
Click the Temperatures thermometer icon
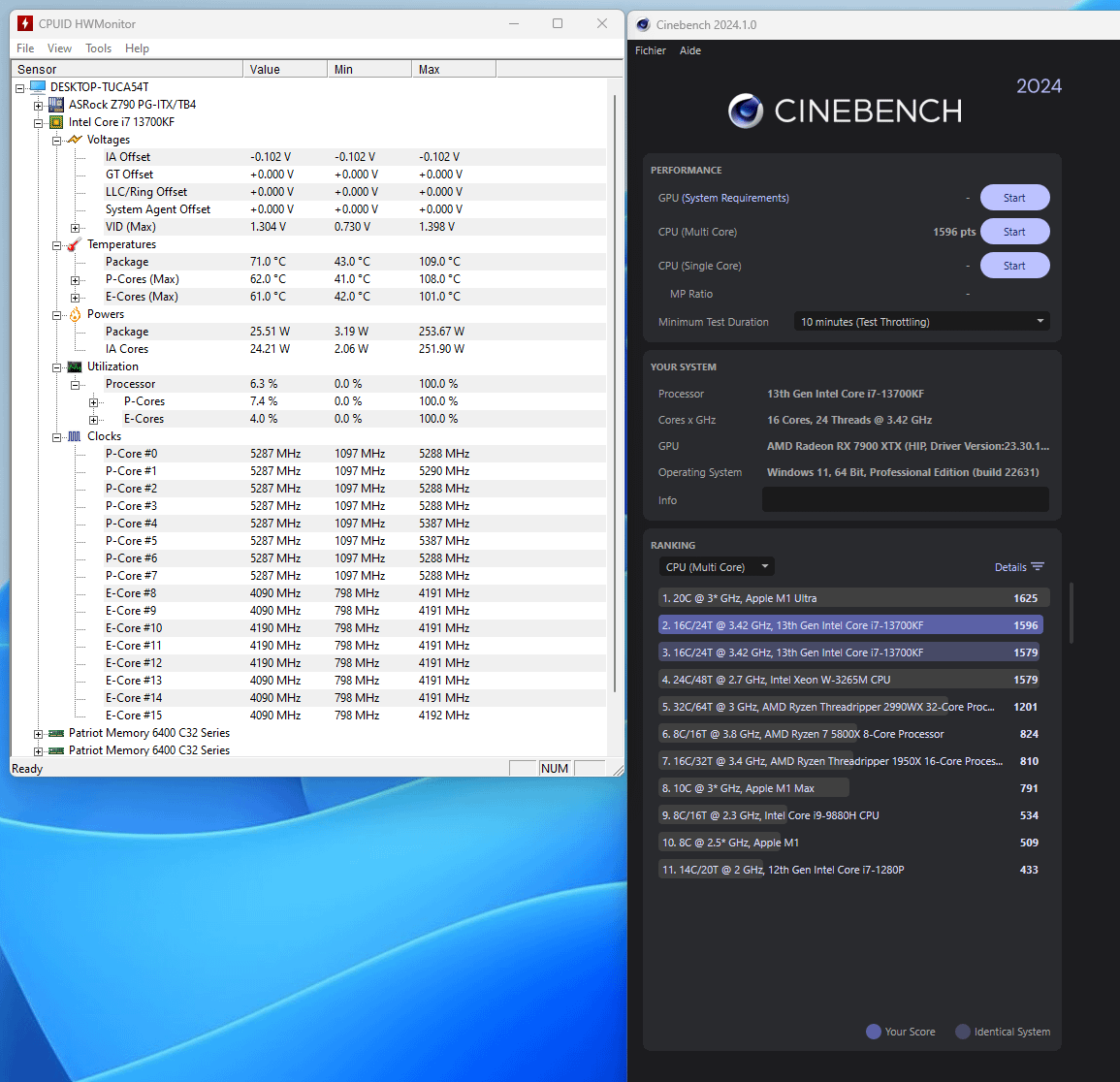[75, 244]
